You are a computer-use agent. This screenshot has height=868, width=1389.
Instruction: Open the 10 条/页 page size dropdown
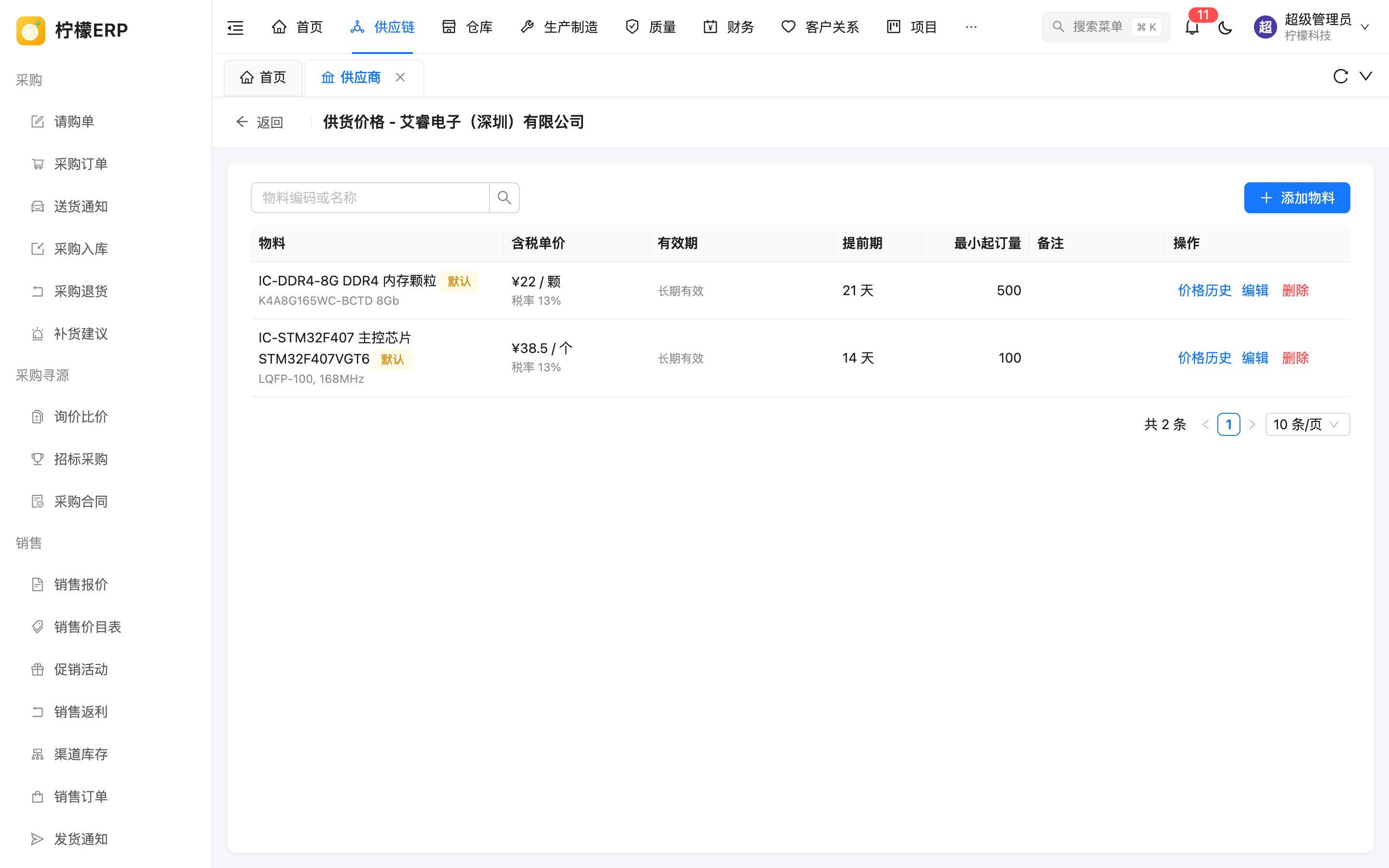coord(1307,424)
